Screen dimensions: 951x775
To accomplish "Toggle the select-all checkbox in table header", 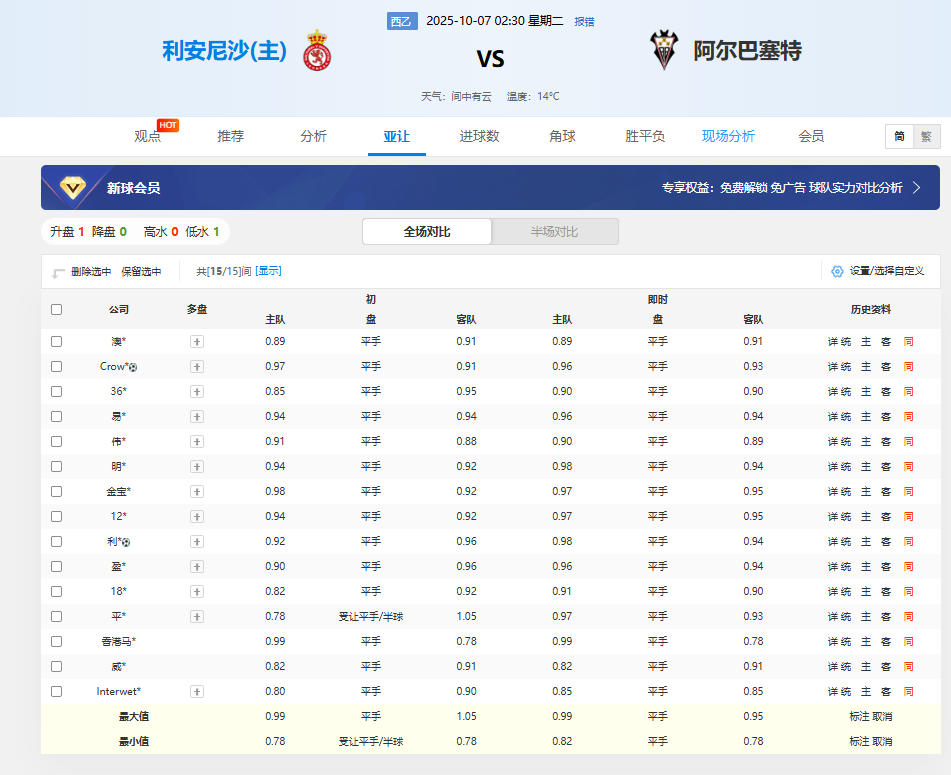I will [57, 309].
